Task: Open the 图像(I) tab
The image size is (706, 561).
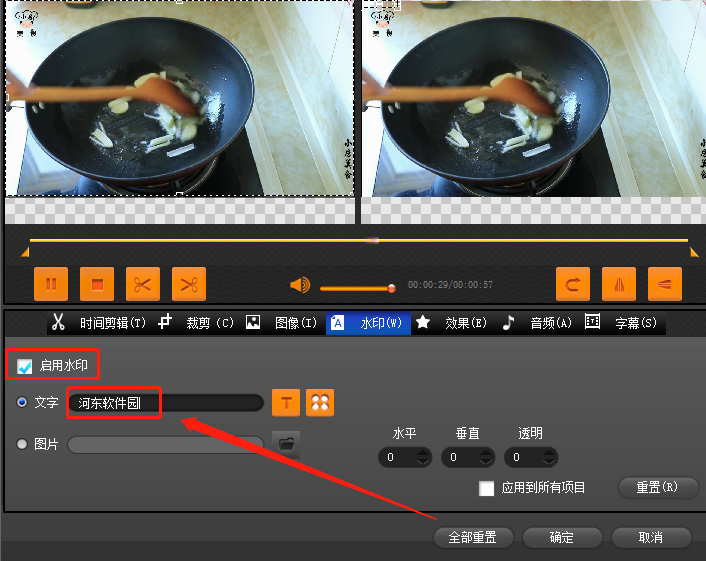Action: pos(281,322)
